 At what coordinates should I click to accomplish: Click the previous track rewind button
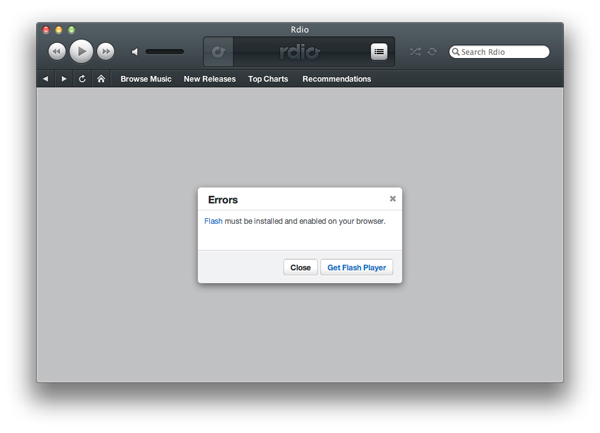click(x=57, y=51)
